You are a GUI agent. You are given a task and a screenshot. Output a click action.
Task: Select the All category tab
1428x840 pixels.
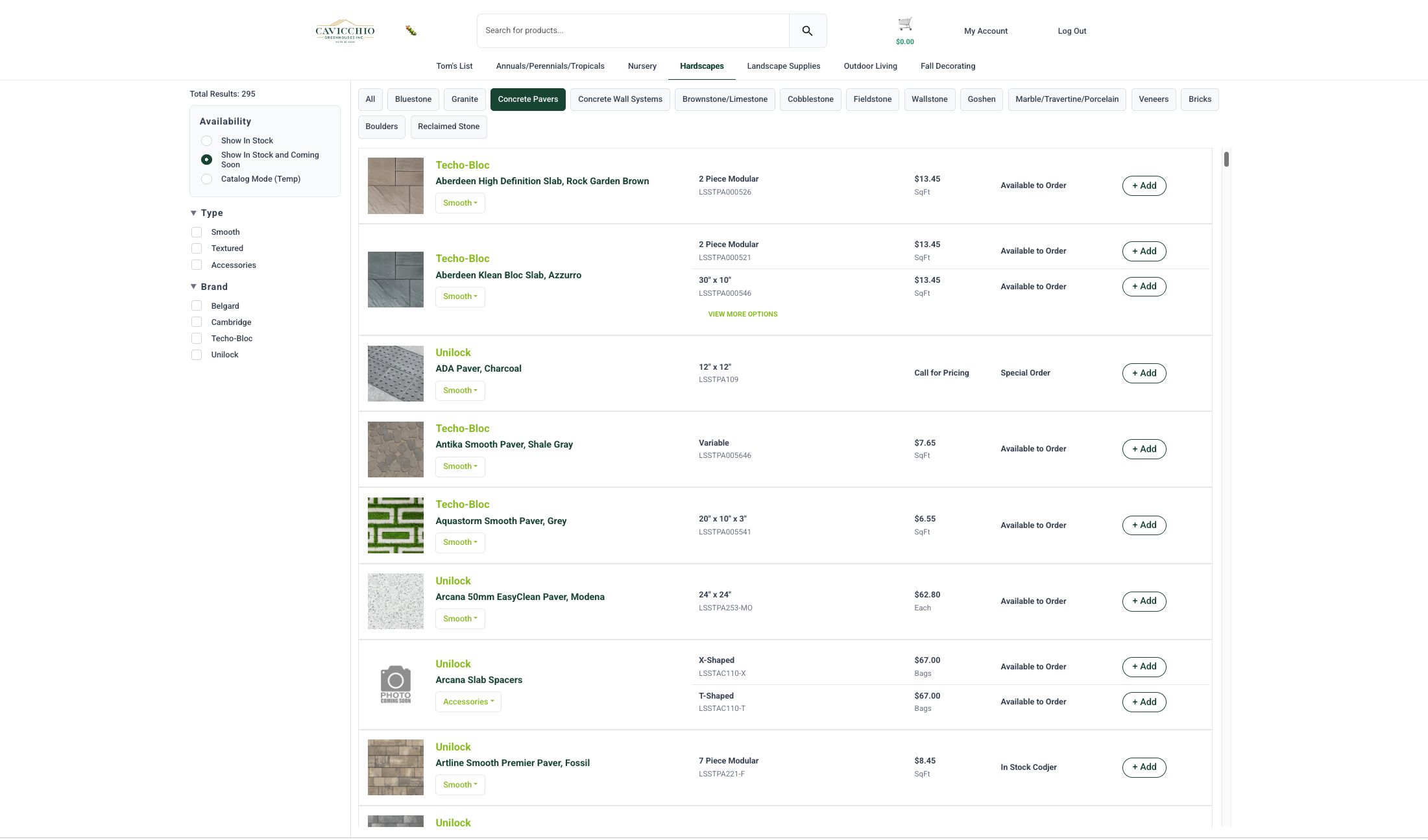pyautogui.click(x=370, y=99)
